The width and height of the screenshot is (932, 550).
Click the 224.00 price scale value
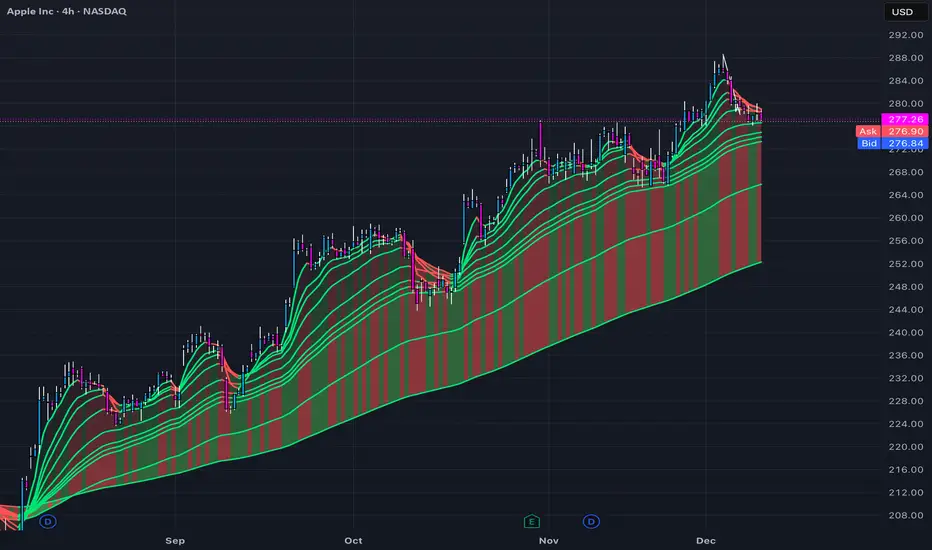906,424
